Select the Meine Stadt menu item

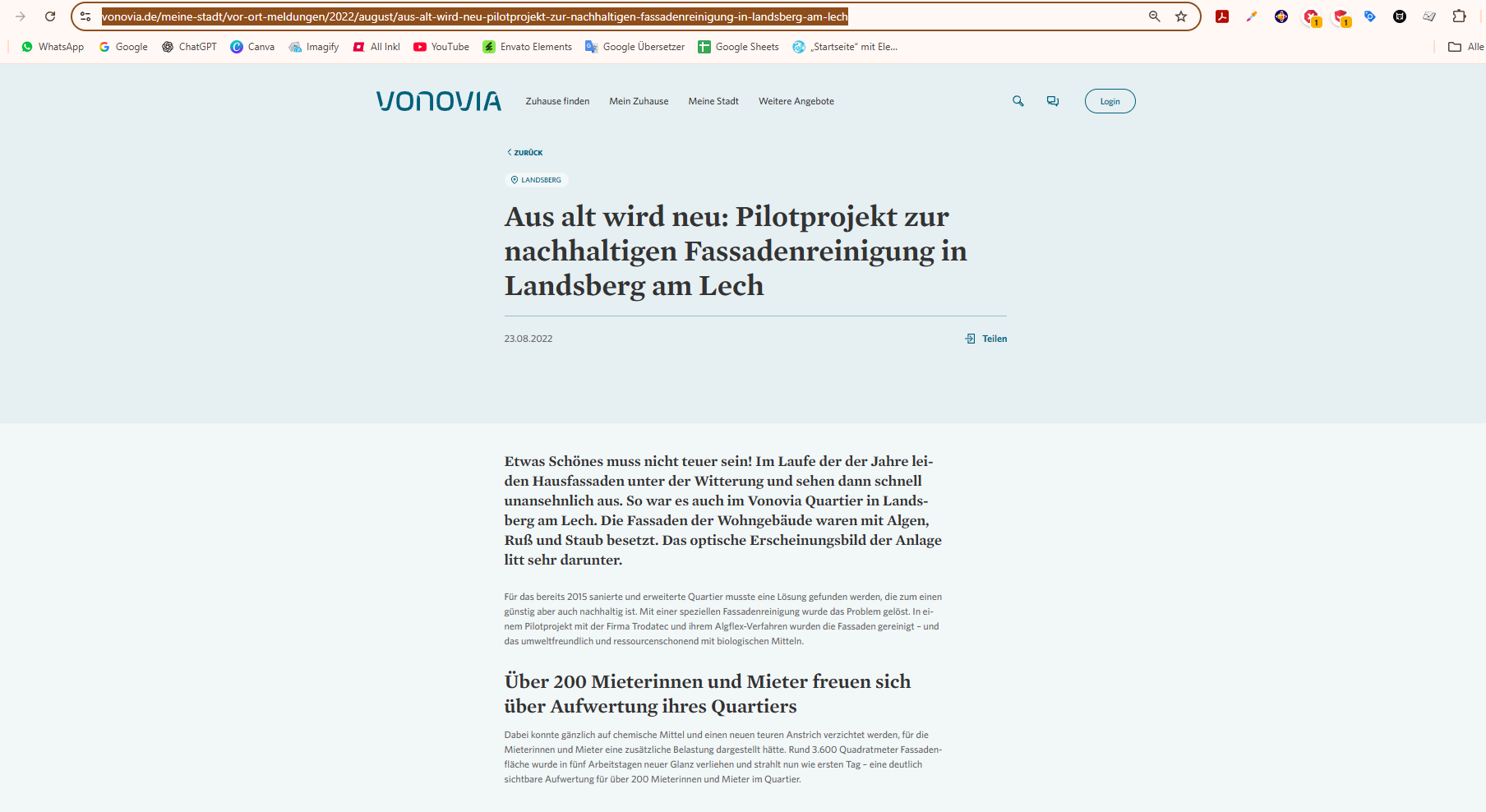(x=713, y=101)
